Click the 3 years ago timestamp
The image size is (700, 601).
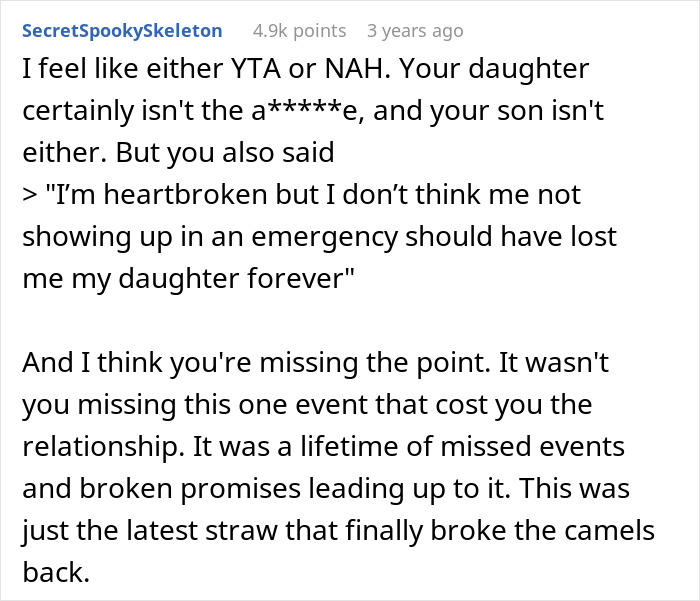415,31
